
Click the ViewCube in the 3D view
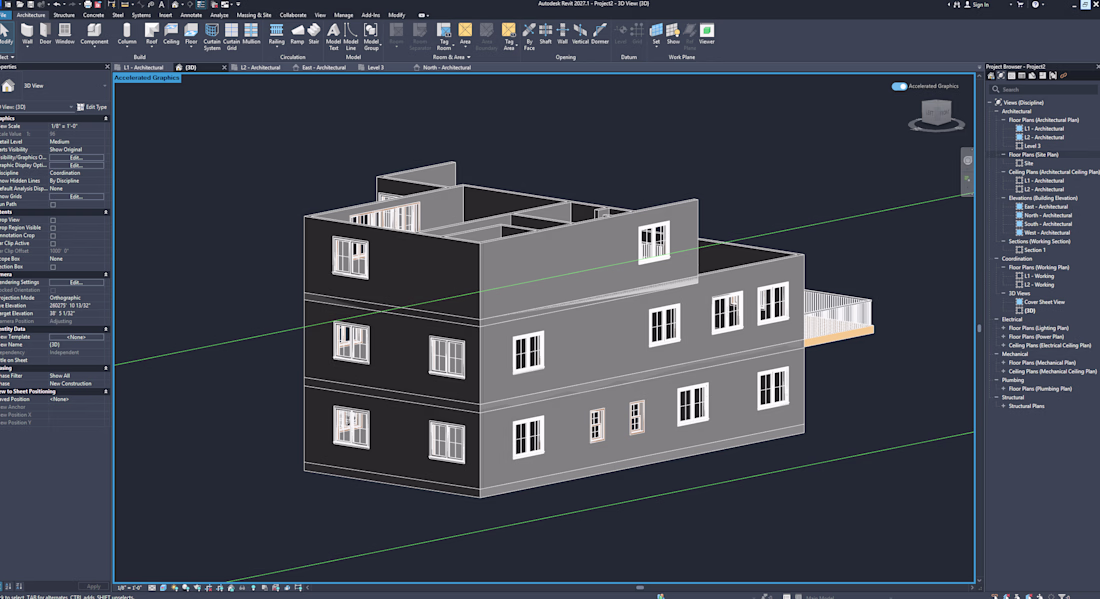936,115
